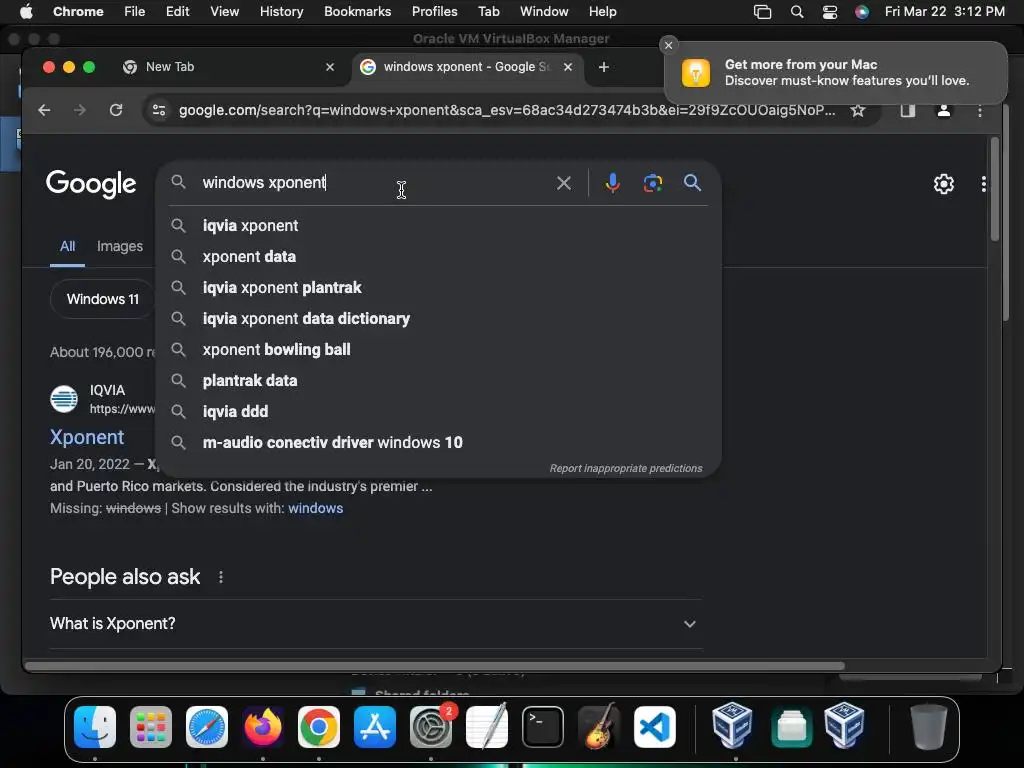
Task: Click the Chrome address bar URL
Action: point(507,110)
